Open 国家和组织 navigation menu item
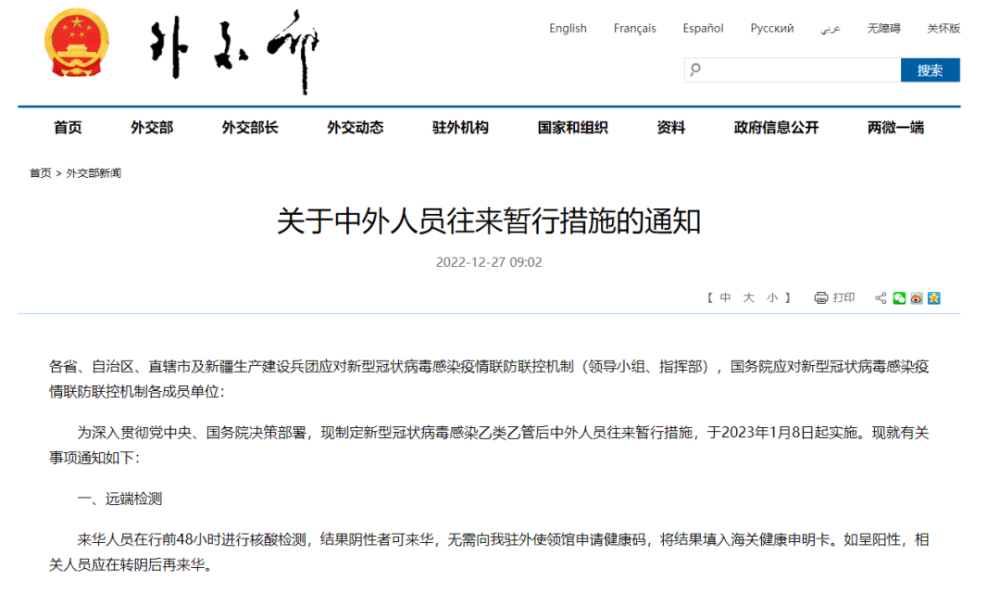Image resolution: width=1000 pixels, height=594 pixels. click(573, 128)
